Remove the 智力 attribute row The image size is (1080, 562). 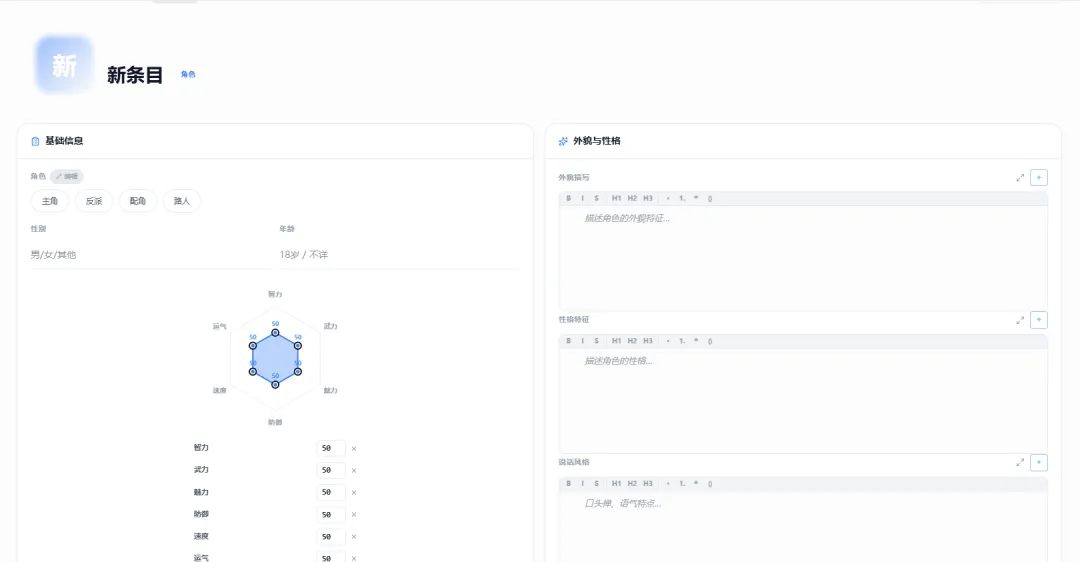point(354,449)
